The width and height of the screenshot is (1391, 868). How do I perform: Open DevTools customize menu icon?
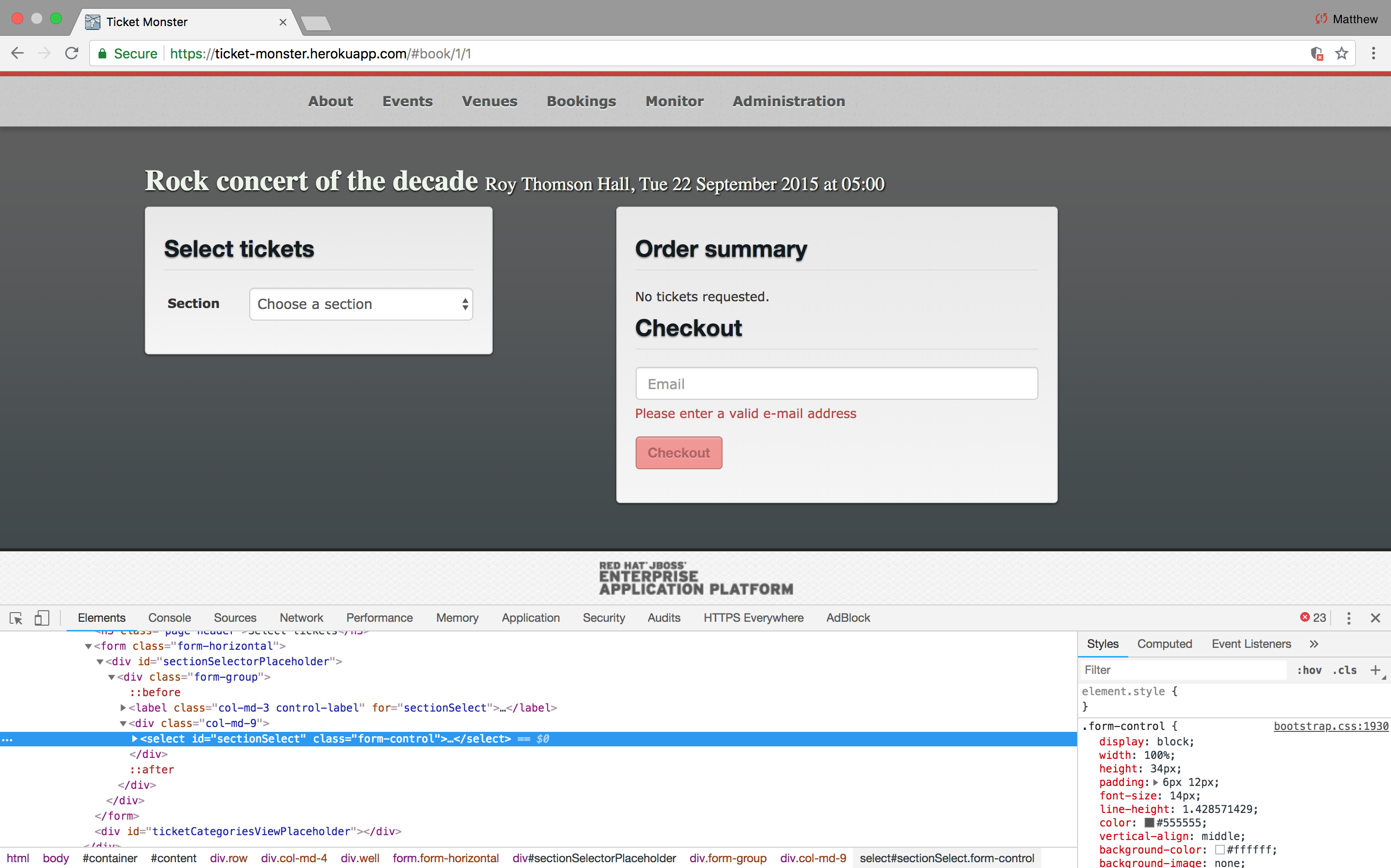point(1348,618)
